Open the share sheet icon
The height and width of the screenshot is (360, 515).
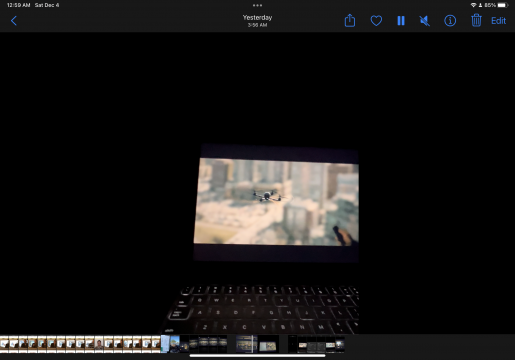350,21
